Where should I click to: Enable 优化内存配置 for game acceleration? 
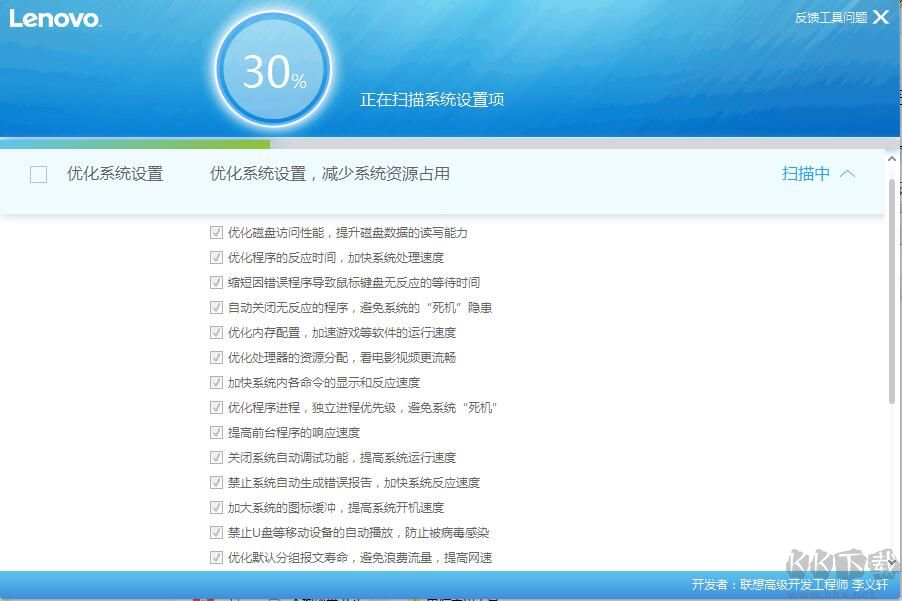pyautogui.click(x=216, y=331)
